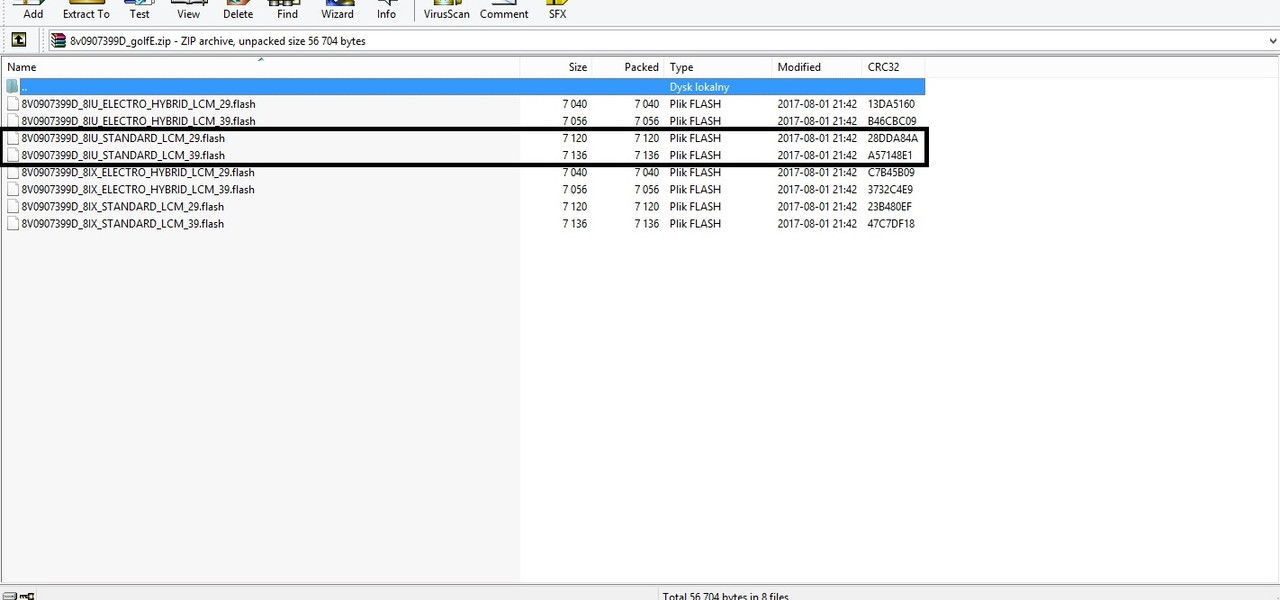Click CRC32 value C7B45B09
1280x600 pixels.
click(x=890, y=172)
